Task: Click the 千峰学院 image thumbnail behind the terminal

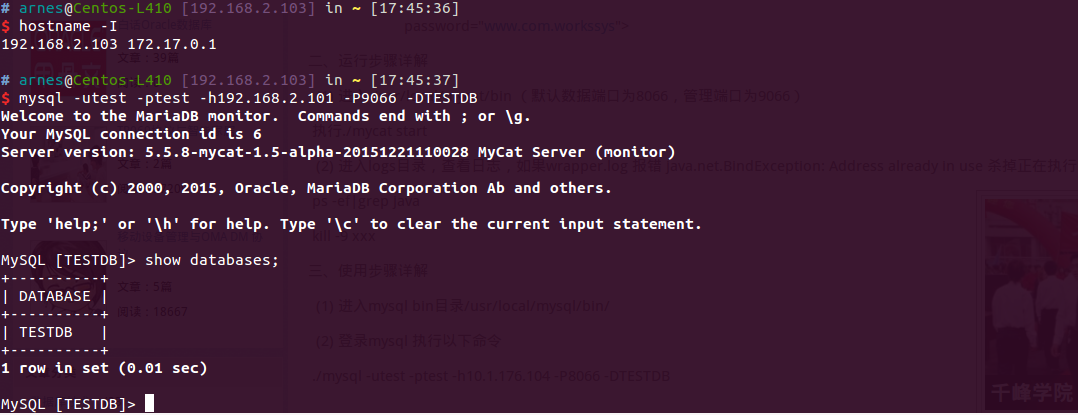Action: click(1030, 302)
